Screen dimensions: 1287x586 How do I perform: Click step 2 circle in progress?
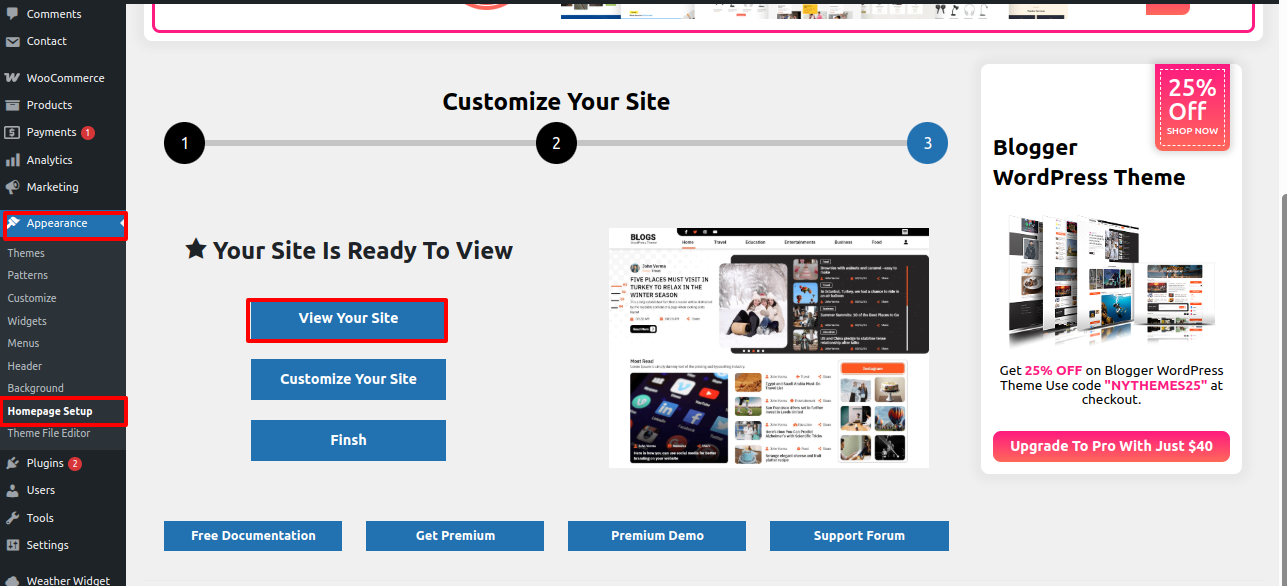(556, 143)
